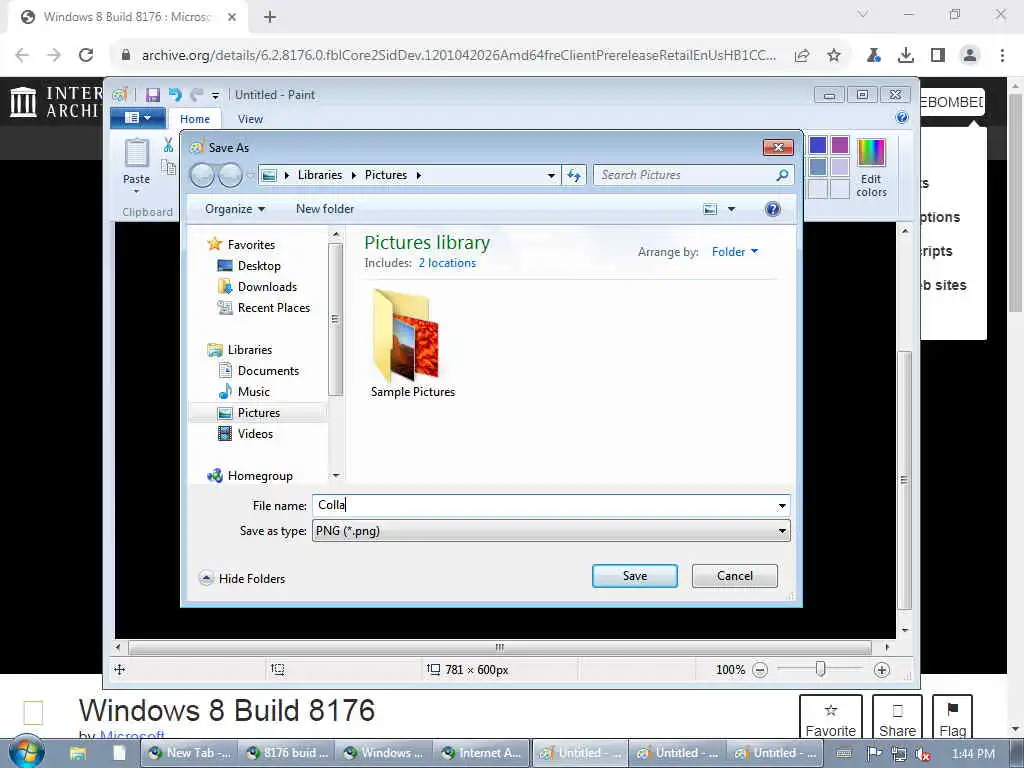Select Videos library in navigation pane

click(x=255, y=434)
